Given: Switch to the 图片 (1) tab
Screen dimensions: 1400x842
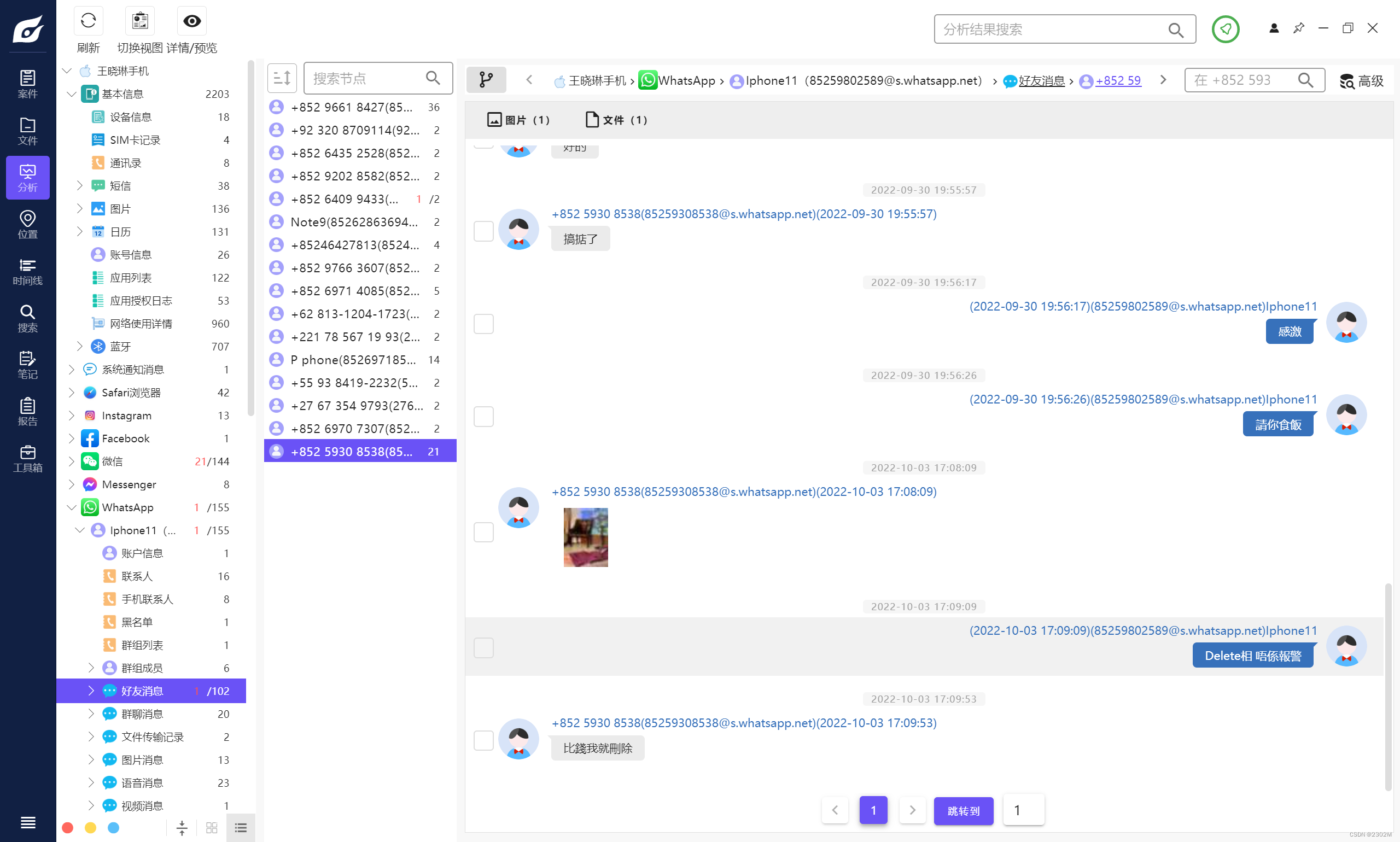Looking at the screenshot, I should coord(518,120).
